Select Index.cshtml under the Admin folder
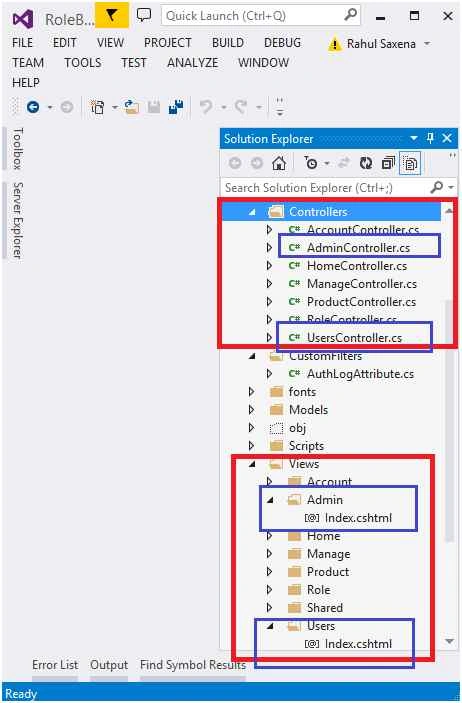 tap(358, 518)
